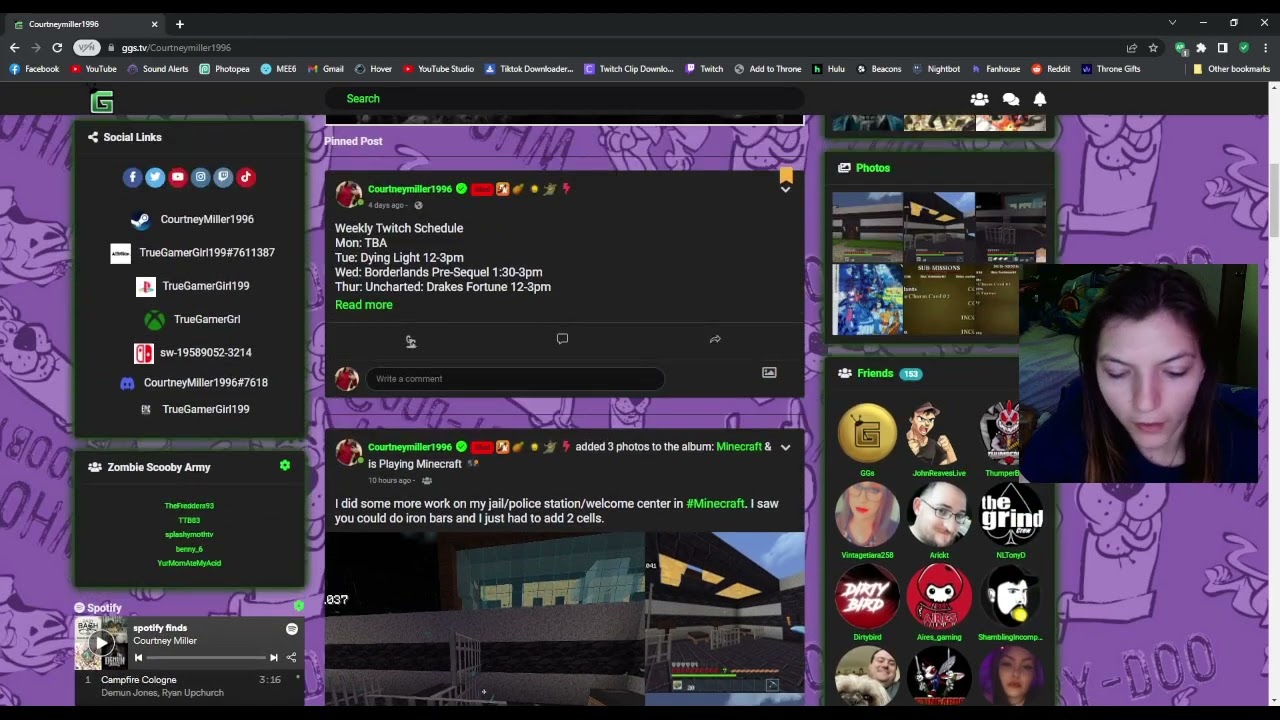This screenshot has height=720, width=1280.
Task: Open Aires_gaming friend avatar
Action: 939,597
